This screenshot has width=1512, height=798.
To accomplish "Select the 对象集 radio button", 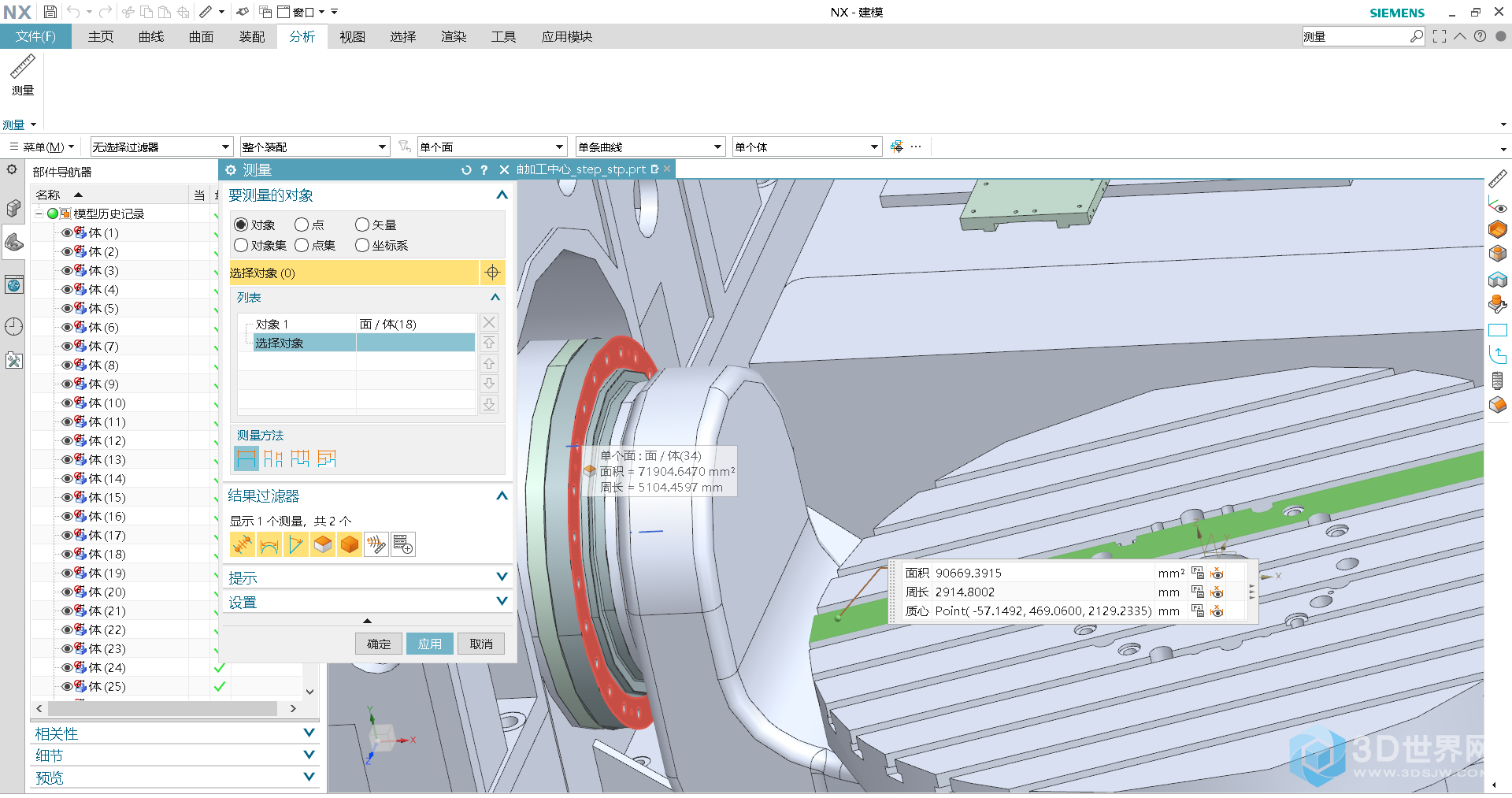I will [241, 245].
